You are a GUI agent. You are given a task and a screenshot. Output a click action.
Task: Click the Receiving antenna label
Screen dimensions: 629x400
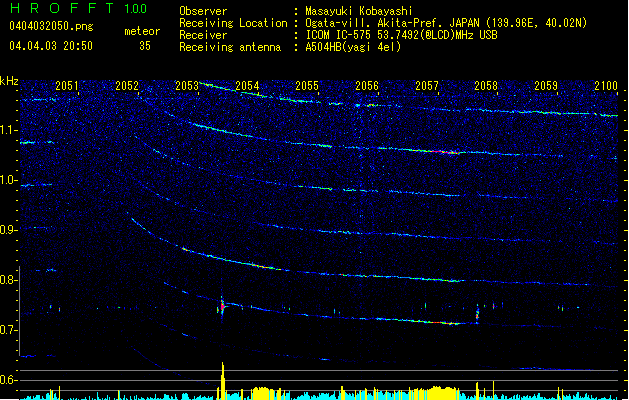[x=230, y=47]
